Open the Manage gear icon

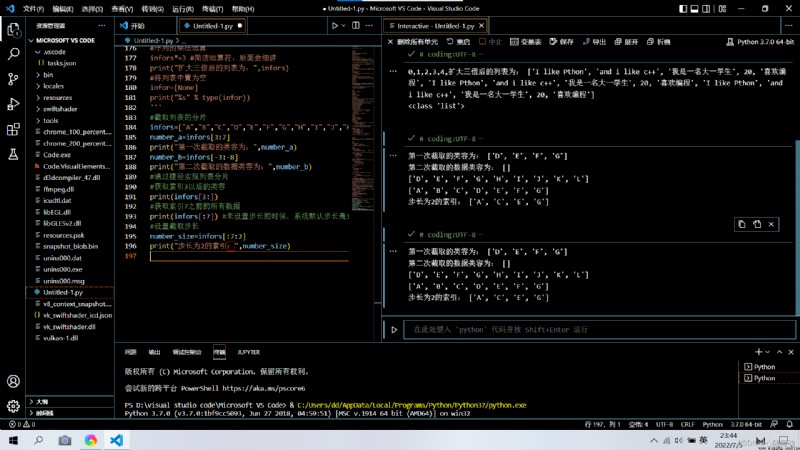point(14,406)
